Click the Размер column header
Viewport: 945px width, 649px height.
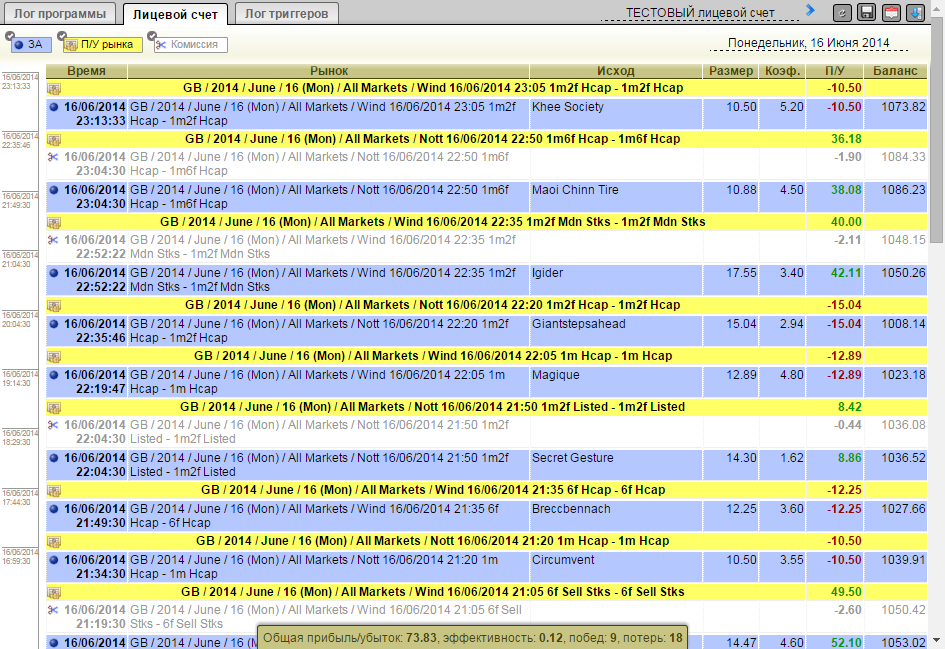(730, 71)
